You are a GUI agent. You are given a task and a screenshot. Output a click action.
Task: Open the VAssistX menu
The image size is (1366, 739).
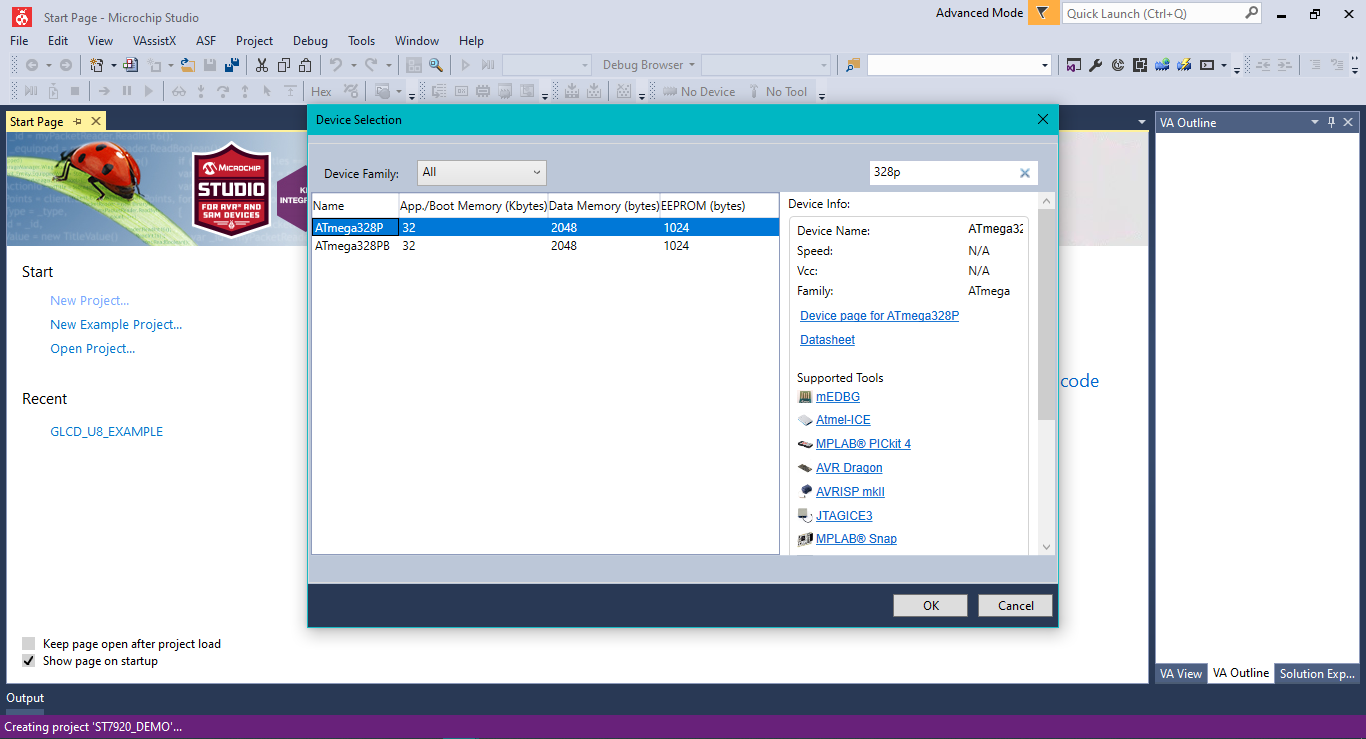(154, 41)
